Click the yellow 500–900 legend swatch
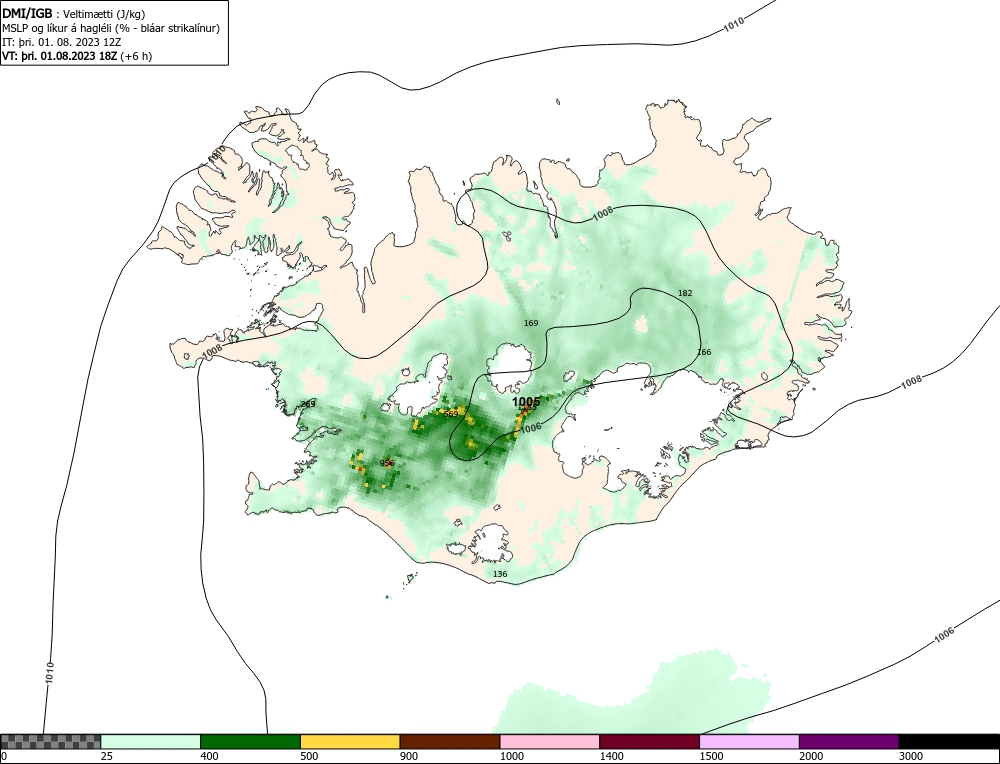The width and height of the screenshot is (1000, 764). pos(350,741)
